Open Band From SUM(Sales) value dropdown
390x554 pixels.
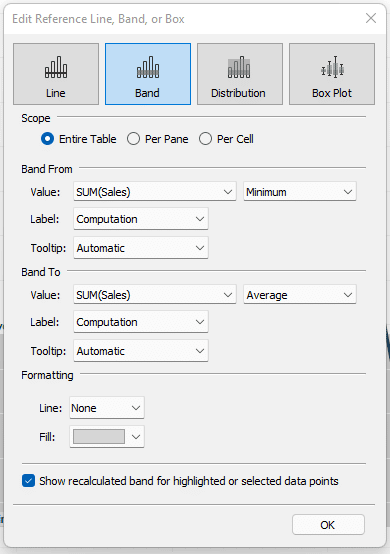click(155, 191)
